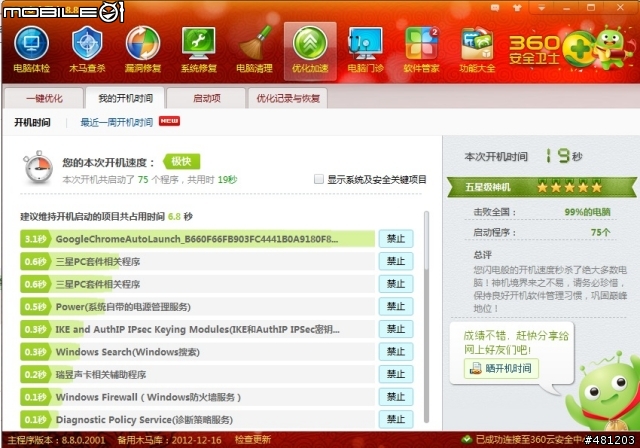This screenshot has height=448, width=640.
Task: Click the 极快 speed rating badge
Action: (182, 162)
